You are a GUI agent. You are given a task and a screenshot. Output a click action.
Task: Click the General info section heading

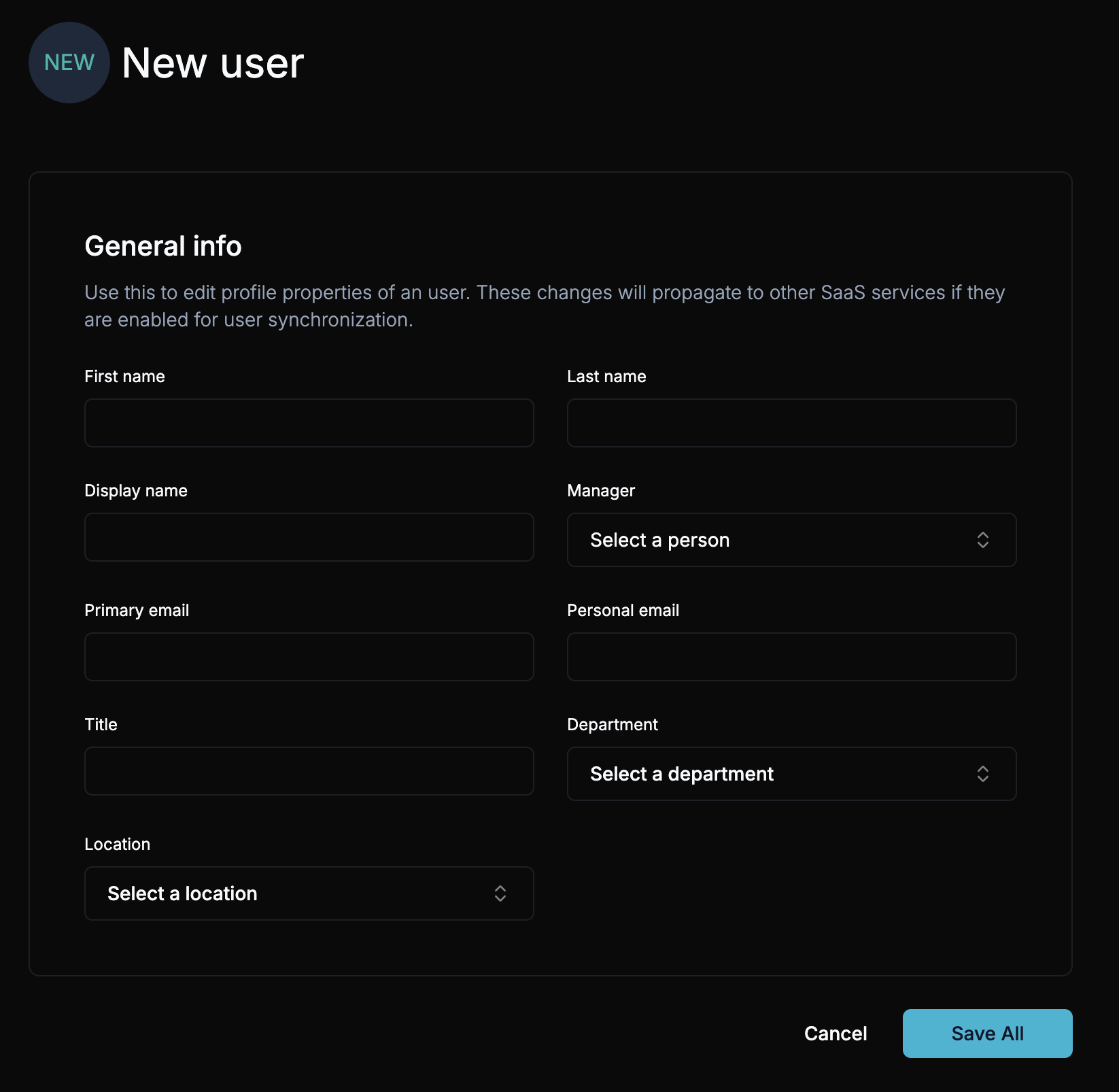pos(162,246)
